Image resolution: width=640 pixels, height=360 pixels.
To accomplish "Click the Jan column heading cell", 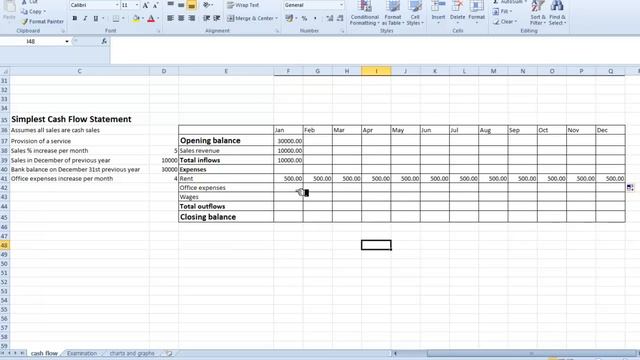I will [288, 130].
